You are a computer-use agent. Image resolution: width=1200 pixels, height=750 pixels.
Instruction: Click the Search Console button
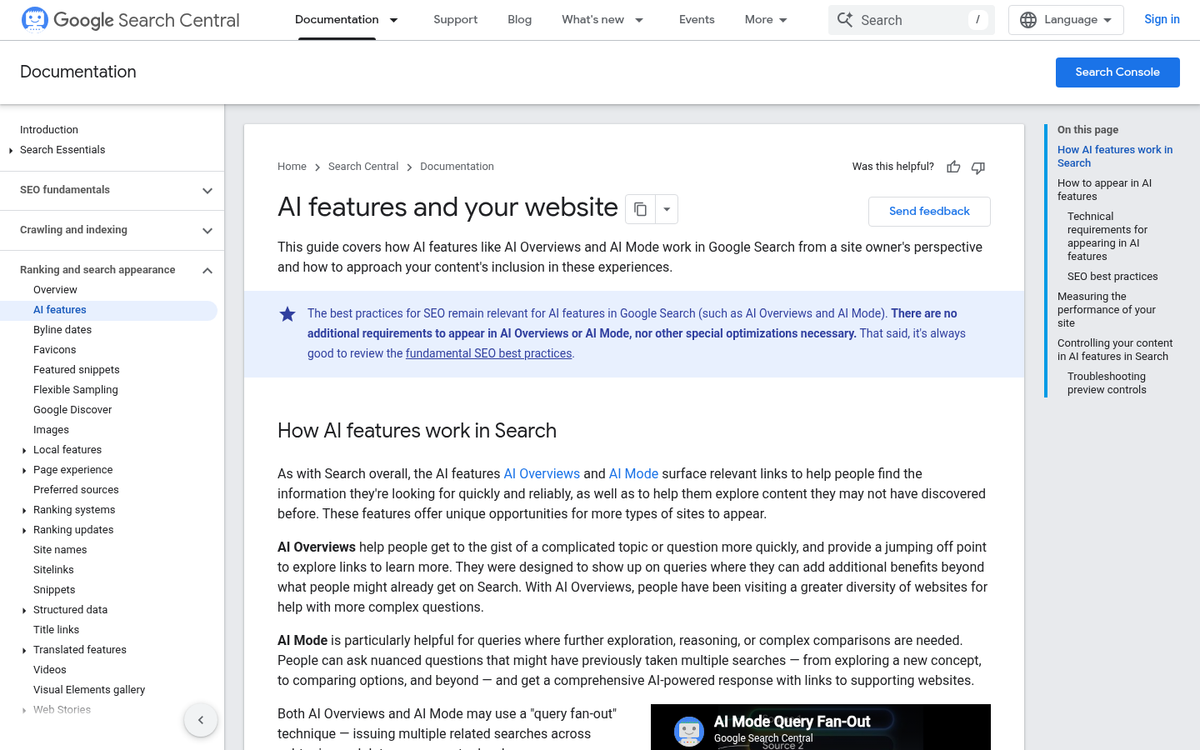click(1117, 71)
